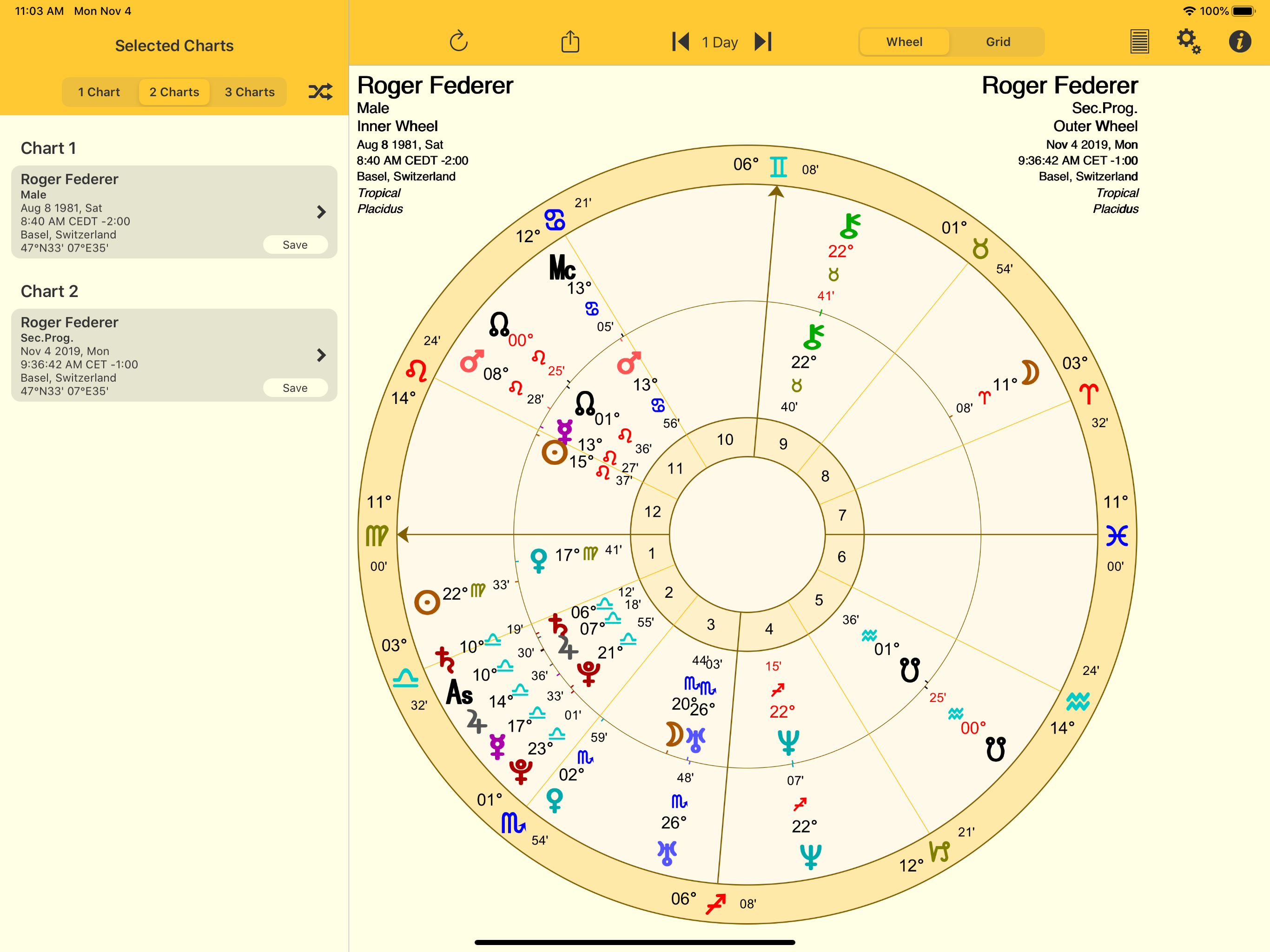
Task: Choose the 2 Charts segment
Action: click(174, 92)
